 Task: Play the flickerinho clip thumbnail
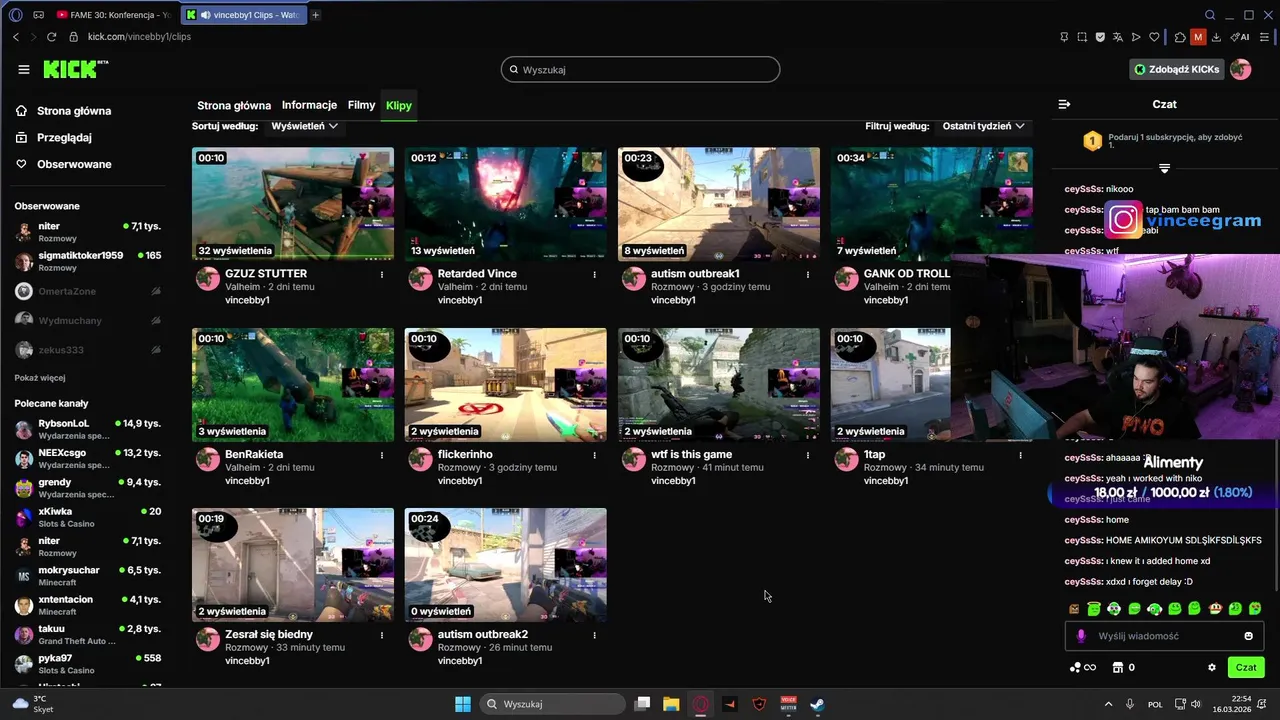[x=505, y=385]
